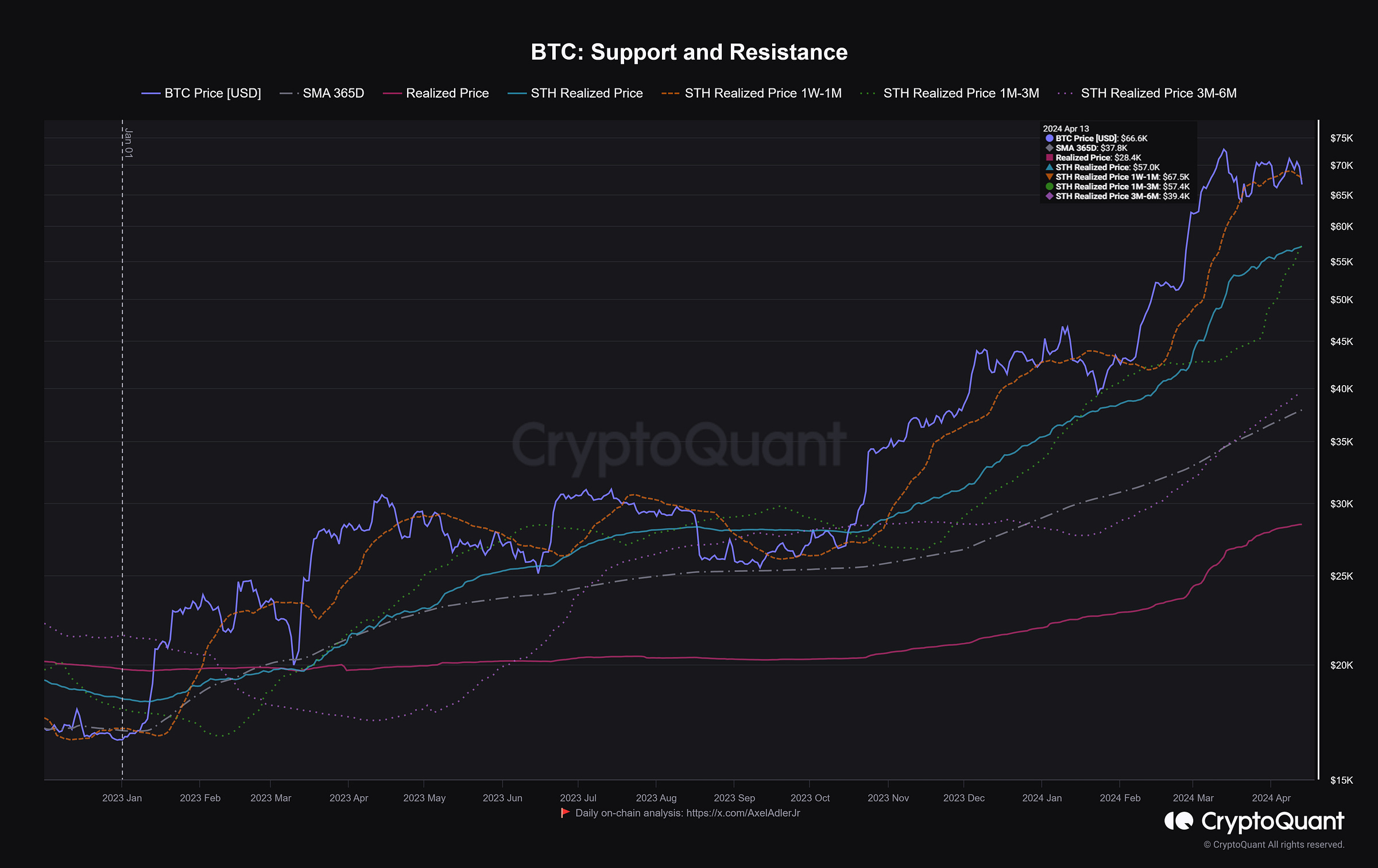Click the CryptoQuant logo icon at bottom right
1378x868 pixels.
point(1179,821)
